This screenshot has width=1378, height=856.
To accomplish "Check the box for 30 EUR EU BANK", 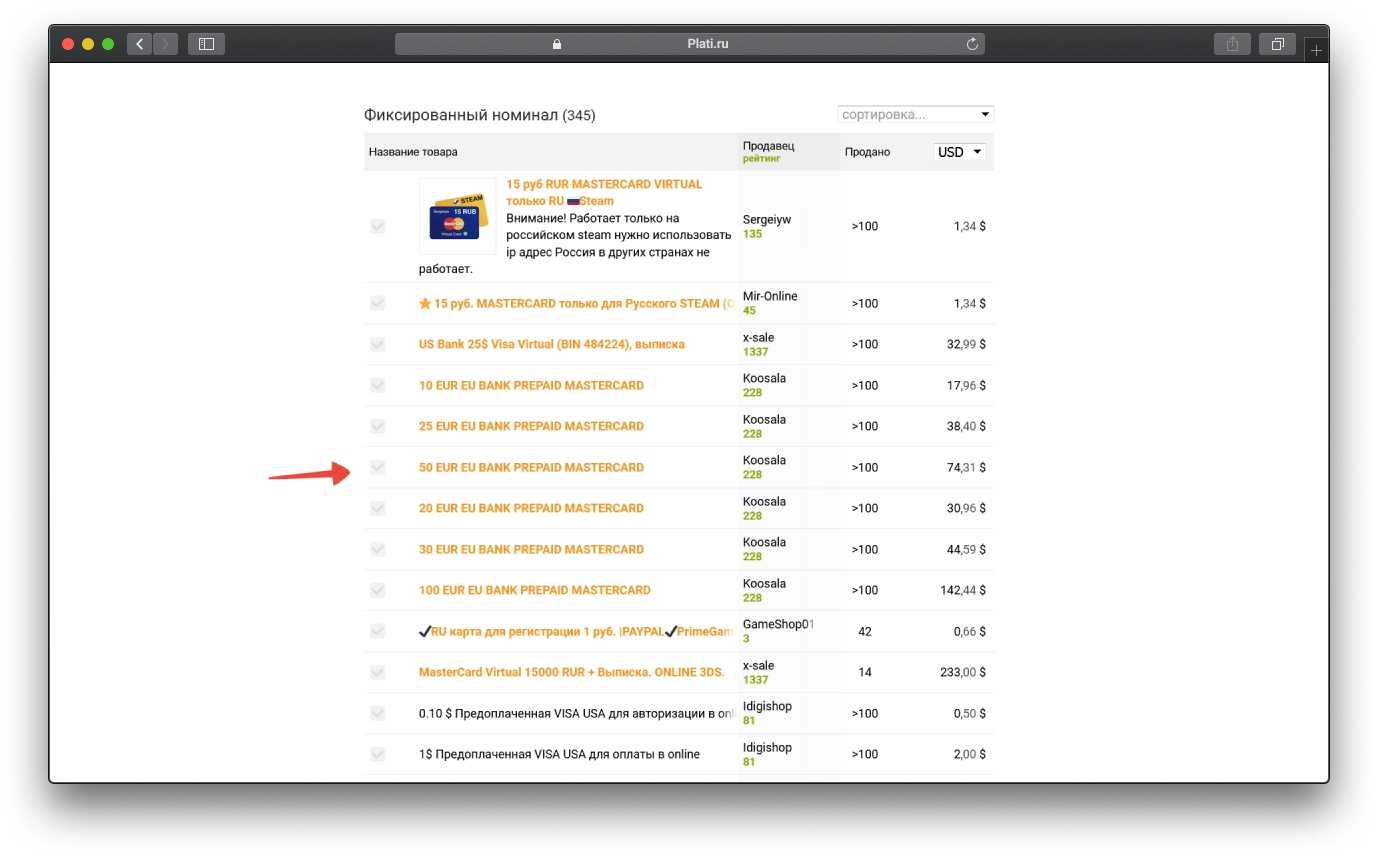I will [x=377, y=549].
